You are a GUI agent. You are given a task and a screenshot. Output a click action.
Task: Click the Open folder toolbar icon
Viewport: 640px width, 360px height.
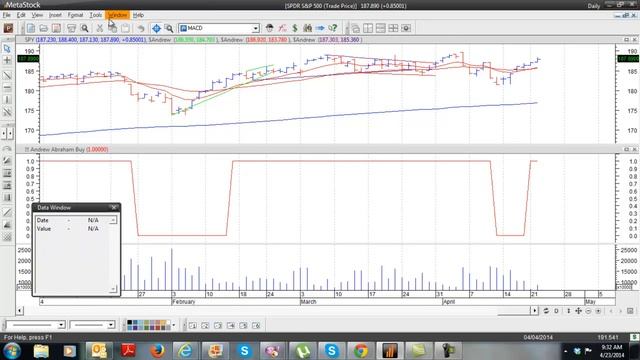44,28
